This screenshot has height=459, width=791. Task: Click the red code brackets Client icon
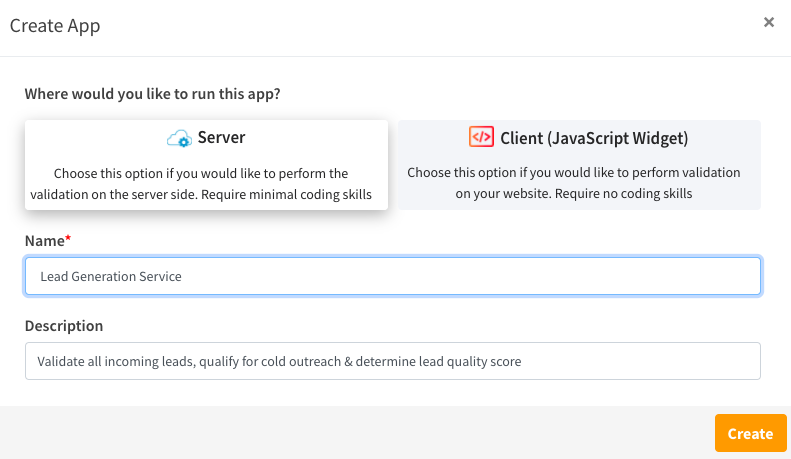coord(481,137)
